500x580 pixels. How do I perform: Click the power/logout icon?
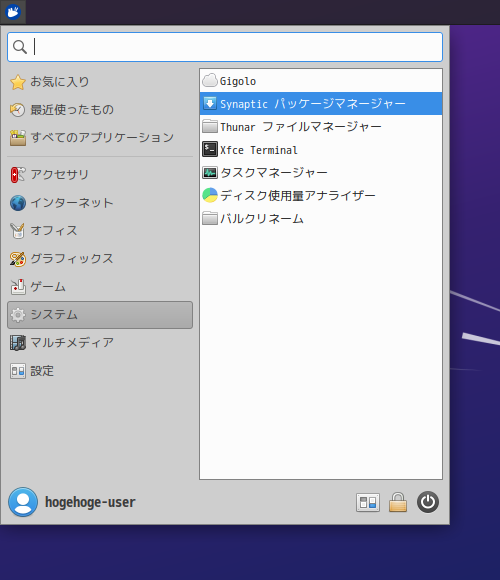[428, 502]
